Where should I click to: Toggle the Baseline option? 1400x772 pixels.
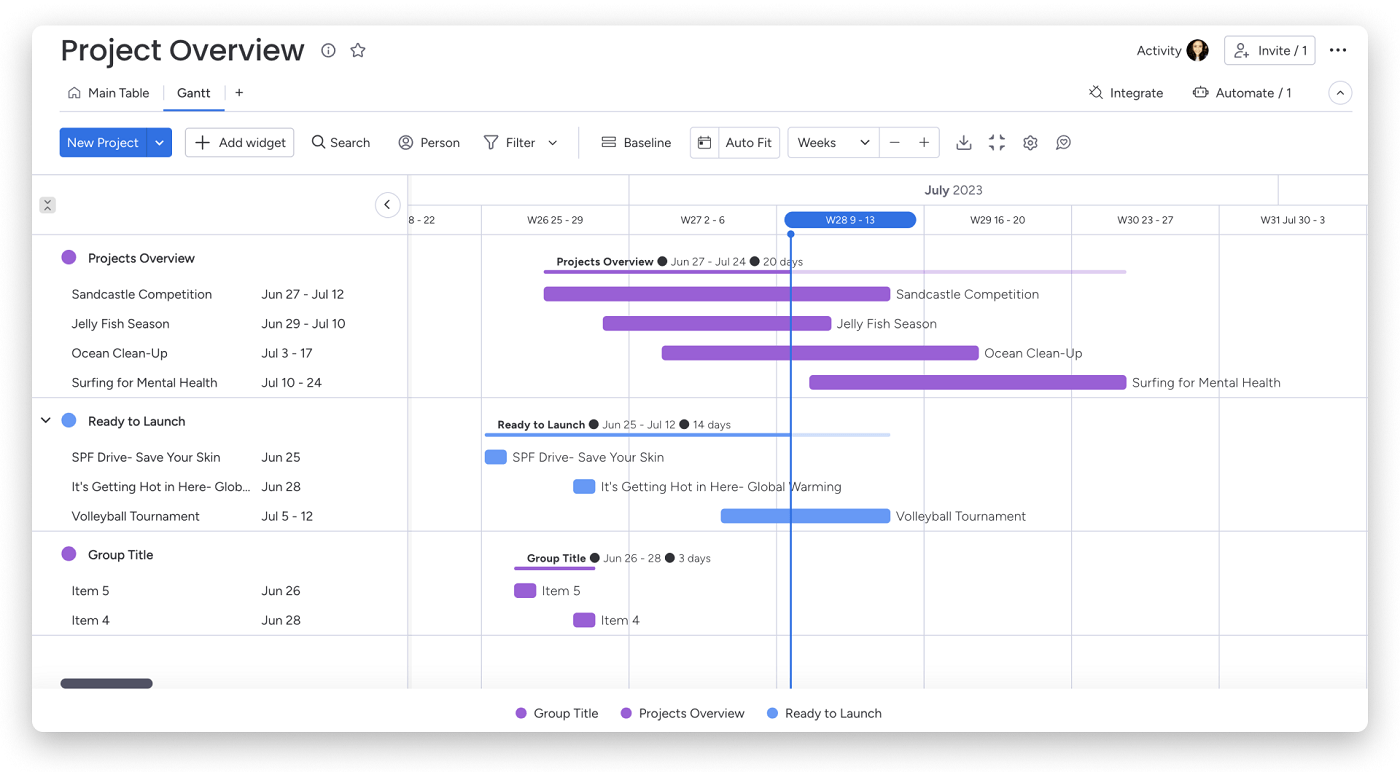[x=636, y=143]
